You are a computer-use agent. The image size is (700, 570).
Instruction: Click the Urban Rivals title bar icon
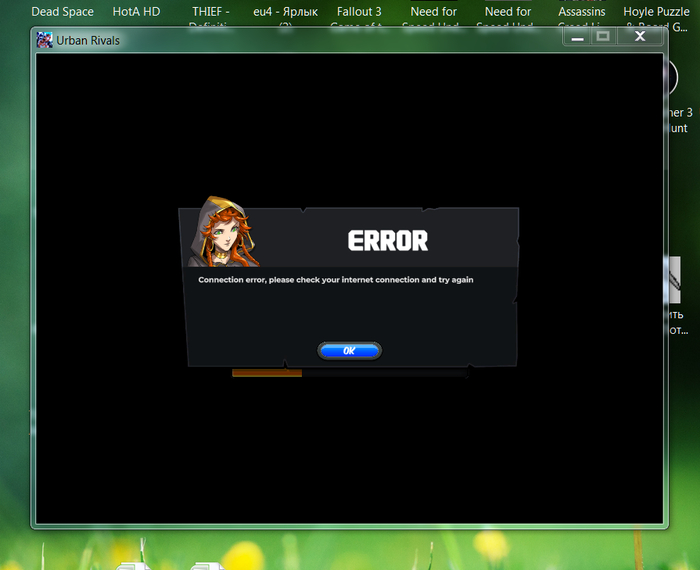click(x=44, y=40)
